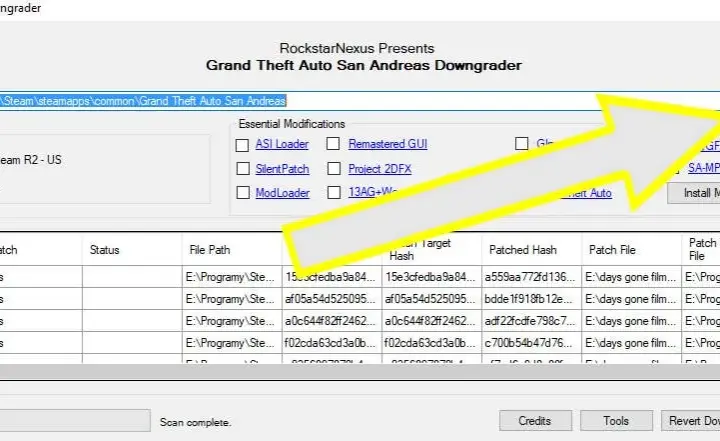Select Patched Hash cell c700b54b47d76
This screenshot has height=441, width=720.
(532, 343)
